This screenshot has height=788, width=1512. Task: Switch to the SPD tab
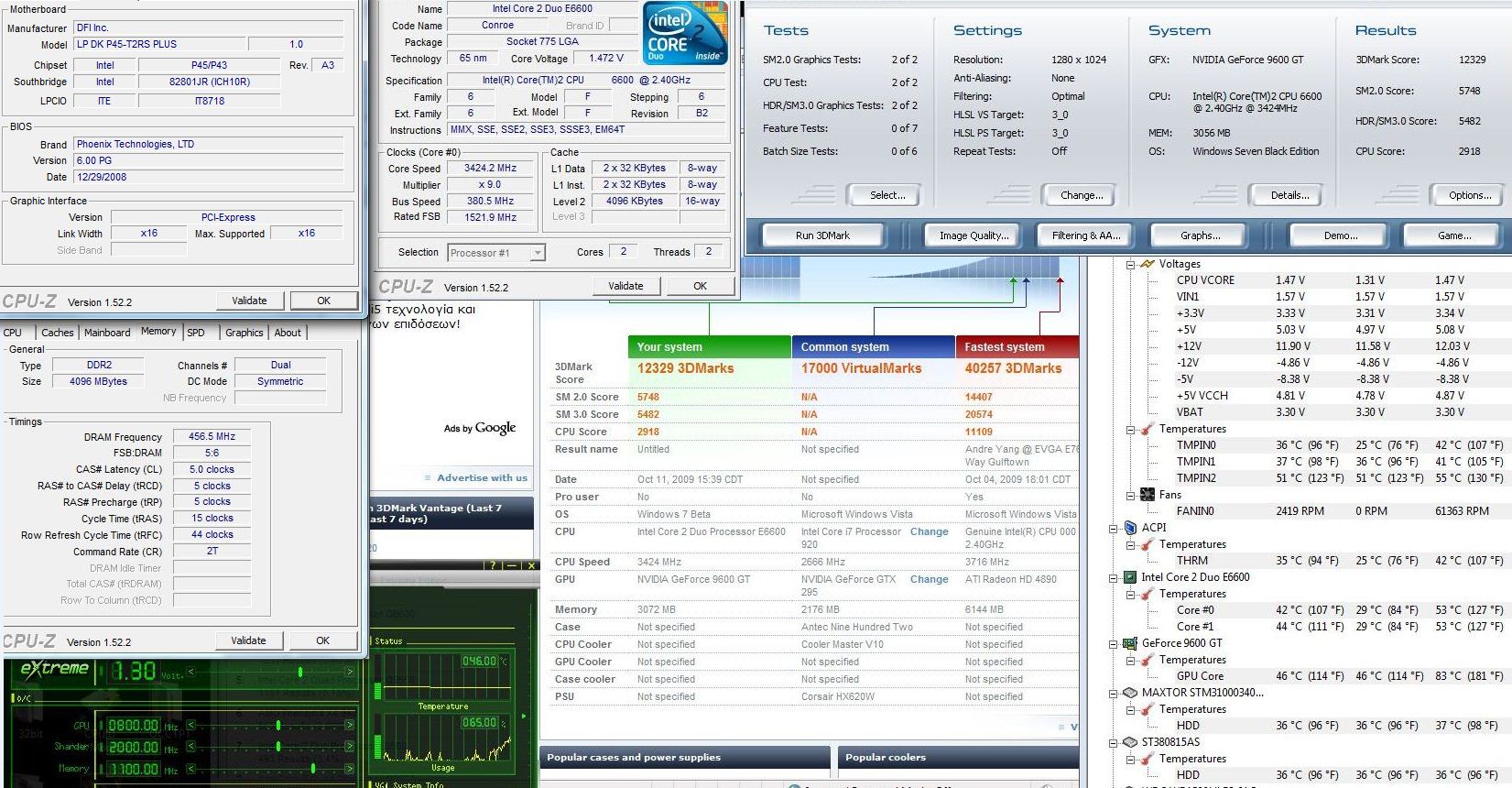[196, 333]
